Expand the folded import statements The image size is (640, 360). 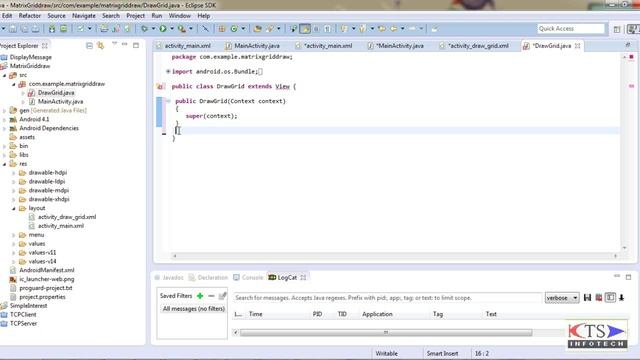[x=168, y=71]
